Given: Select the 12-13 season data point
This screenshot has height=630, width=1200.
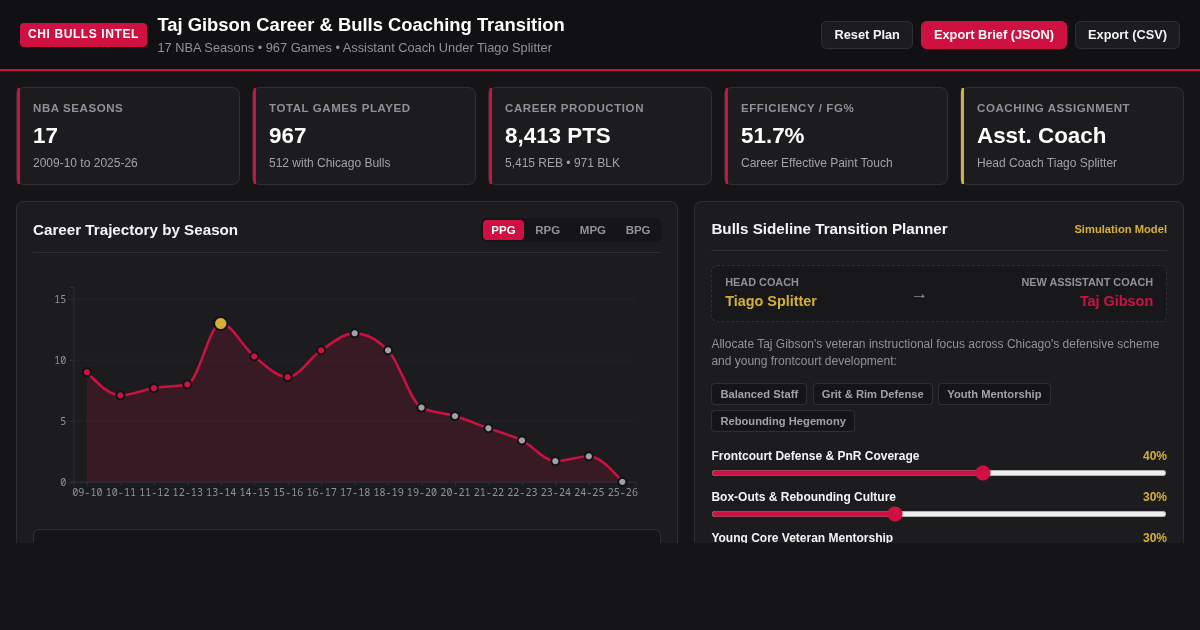Looking at the screenshot, I should click(187, 384).
